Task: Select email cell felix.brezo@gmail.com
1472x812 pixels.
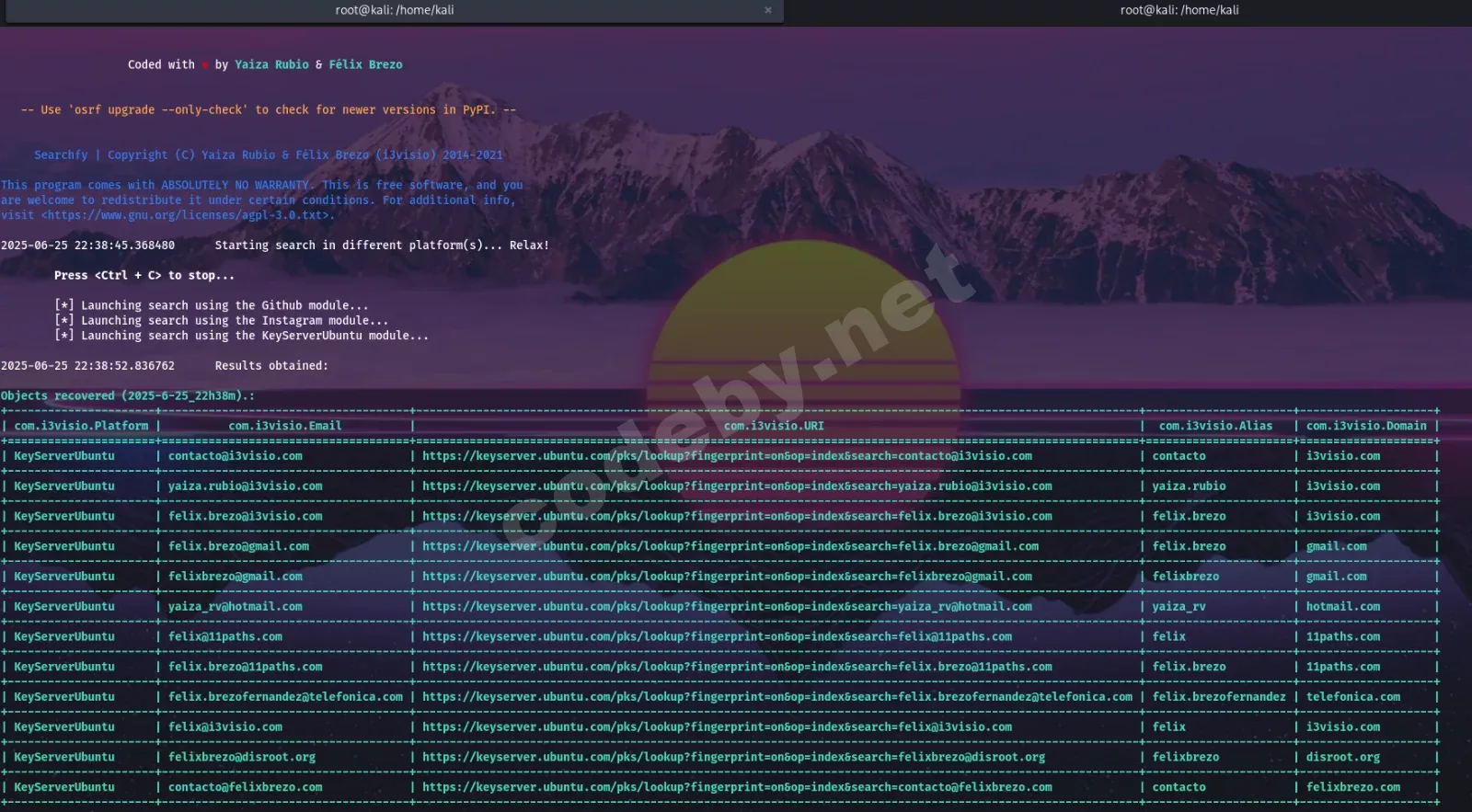Action: tap(238, 546)
